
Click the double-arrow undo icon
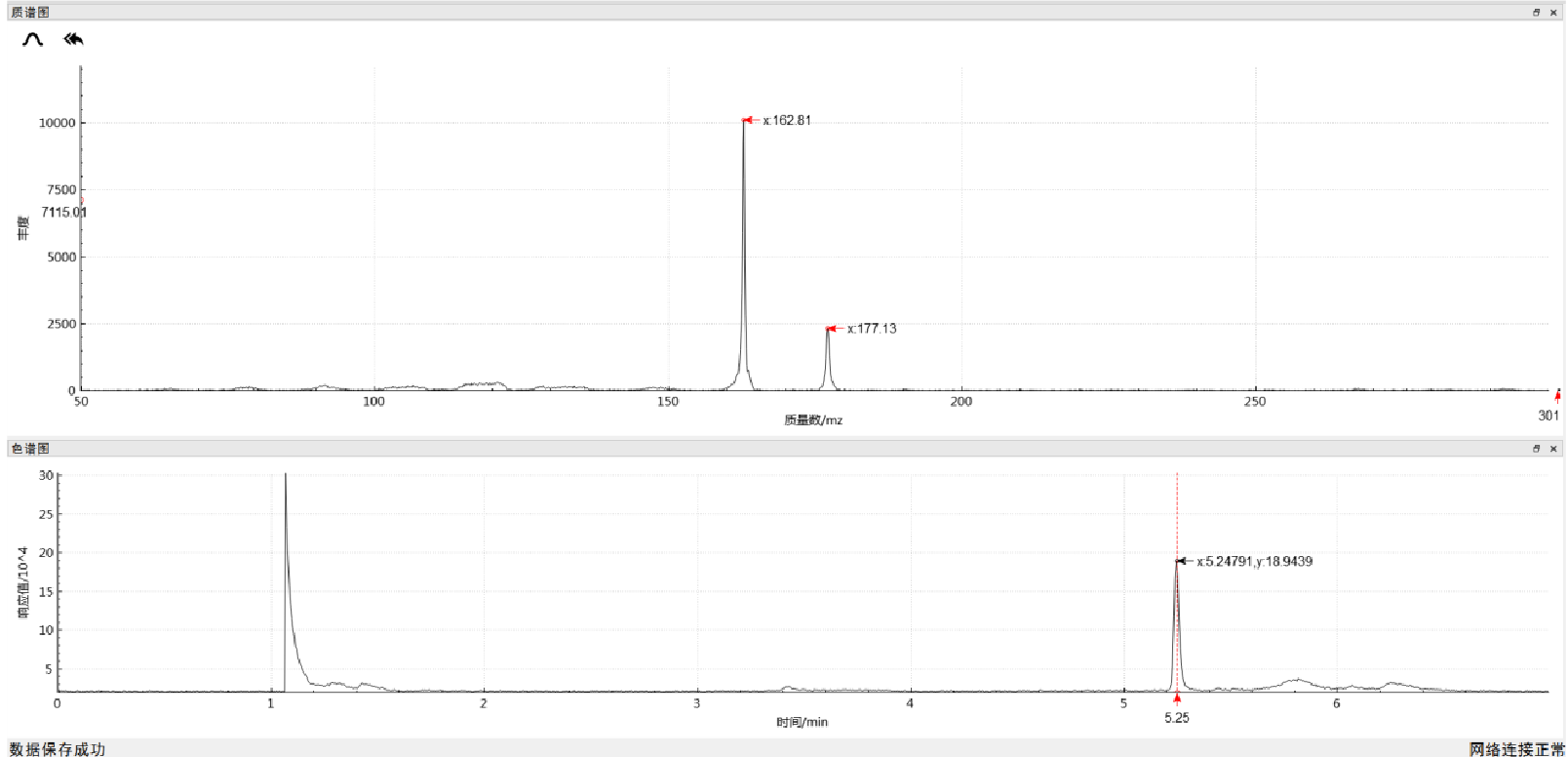coord(73,40)
